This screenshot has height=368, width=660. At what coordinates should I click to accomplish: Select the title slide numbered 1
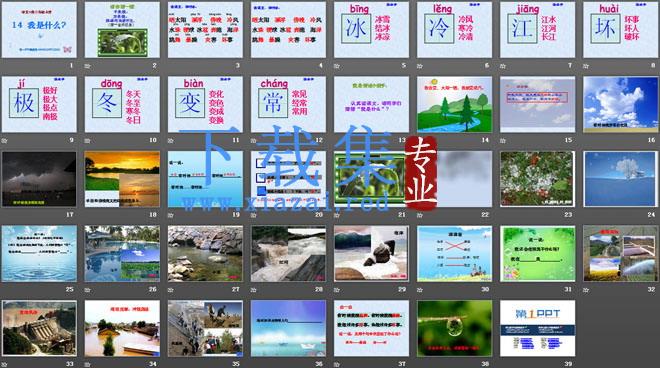click(x=39, y=30)
